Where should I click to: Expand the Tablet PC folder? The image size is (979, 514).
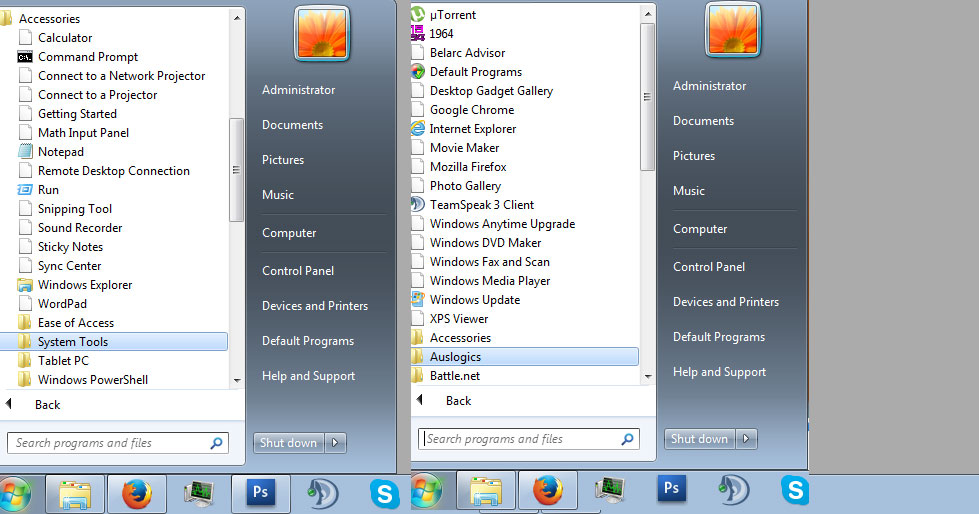(x=54, y=361)
